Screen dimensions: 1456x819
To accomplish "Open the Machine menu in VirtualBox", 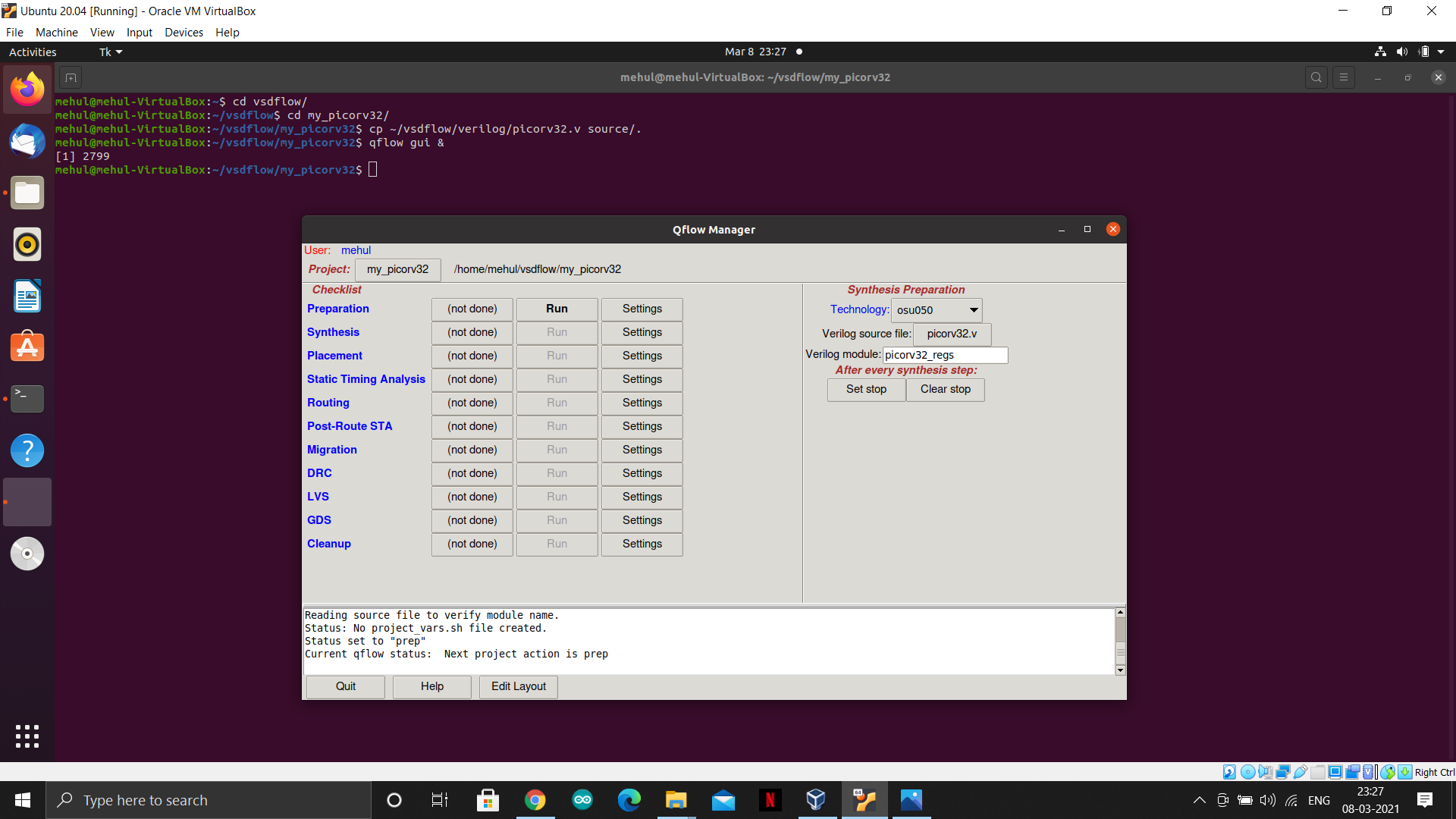I will (x=56, y=32).
